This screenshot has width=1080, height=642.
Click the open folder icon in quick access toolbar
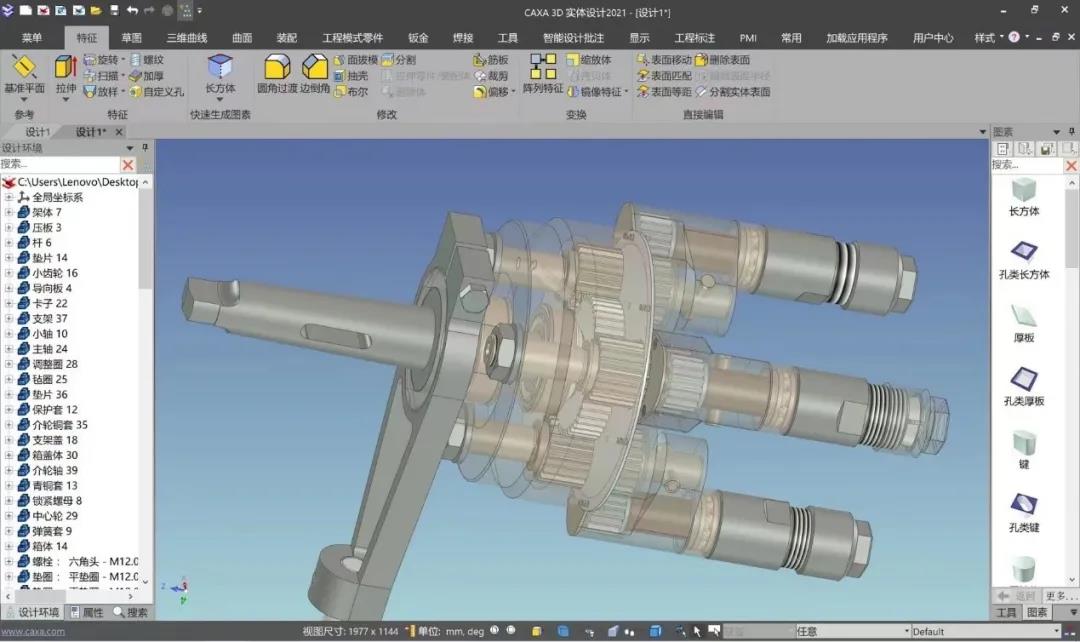(96, 10)
